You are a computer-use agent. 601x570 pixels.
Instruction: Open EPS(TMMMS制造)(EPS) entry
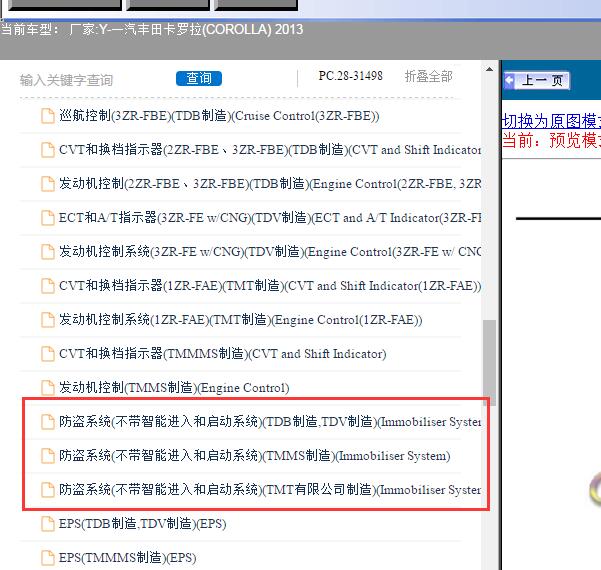pyautogui.click(x=127, y=557)
